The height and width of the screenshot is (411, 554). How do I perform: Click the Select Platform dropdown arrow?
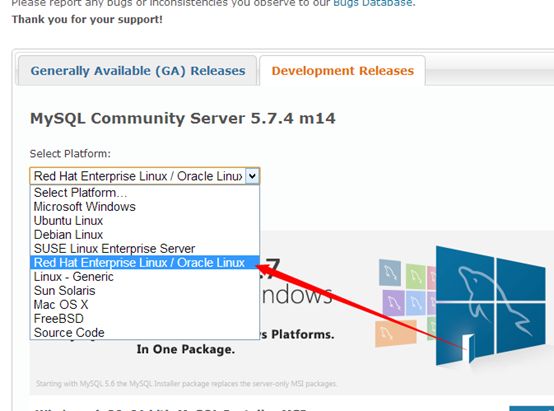point(252,176)
